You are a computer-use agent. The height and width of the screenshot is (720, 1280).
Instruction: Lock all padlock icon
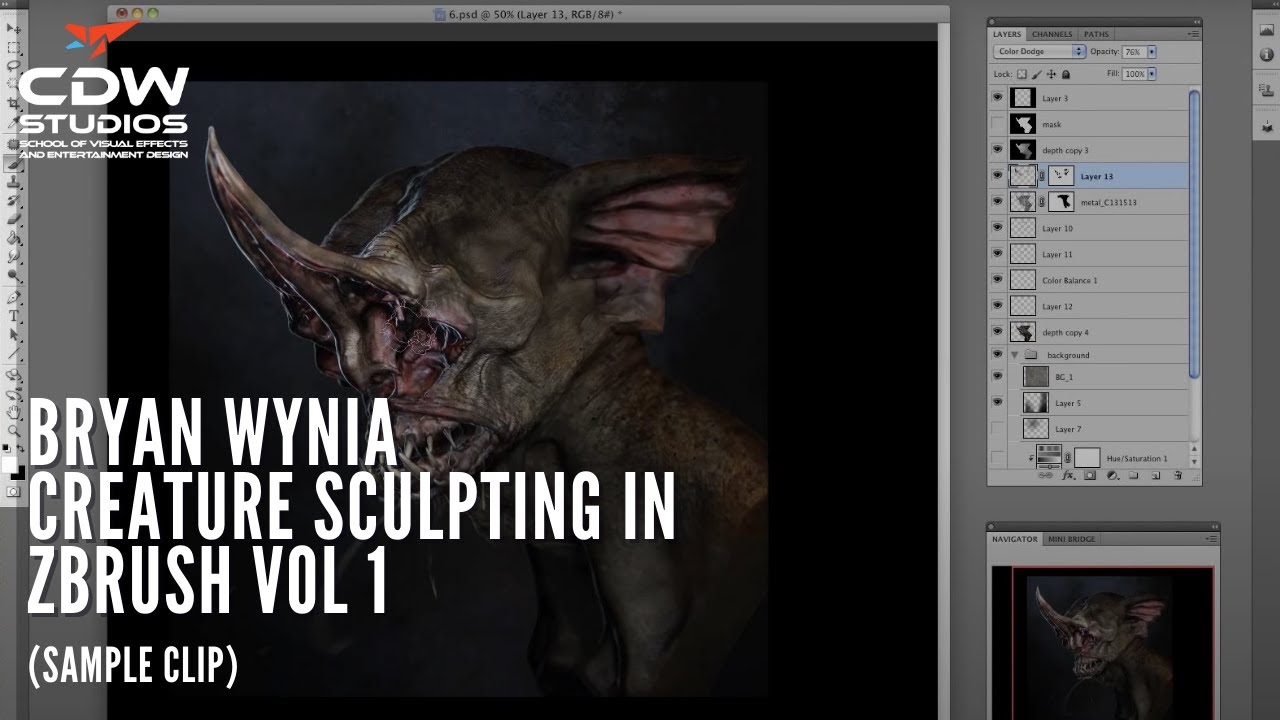[1066, 74]
